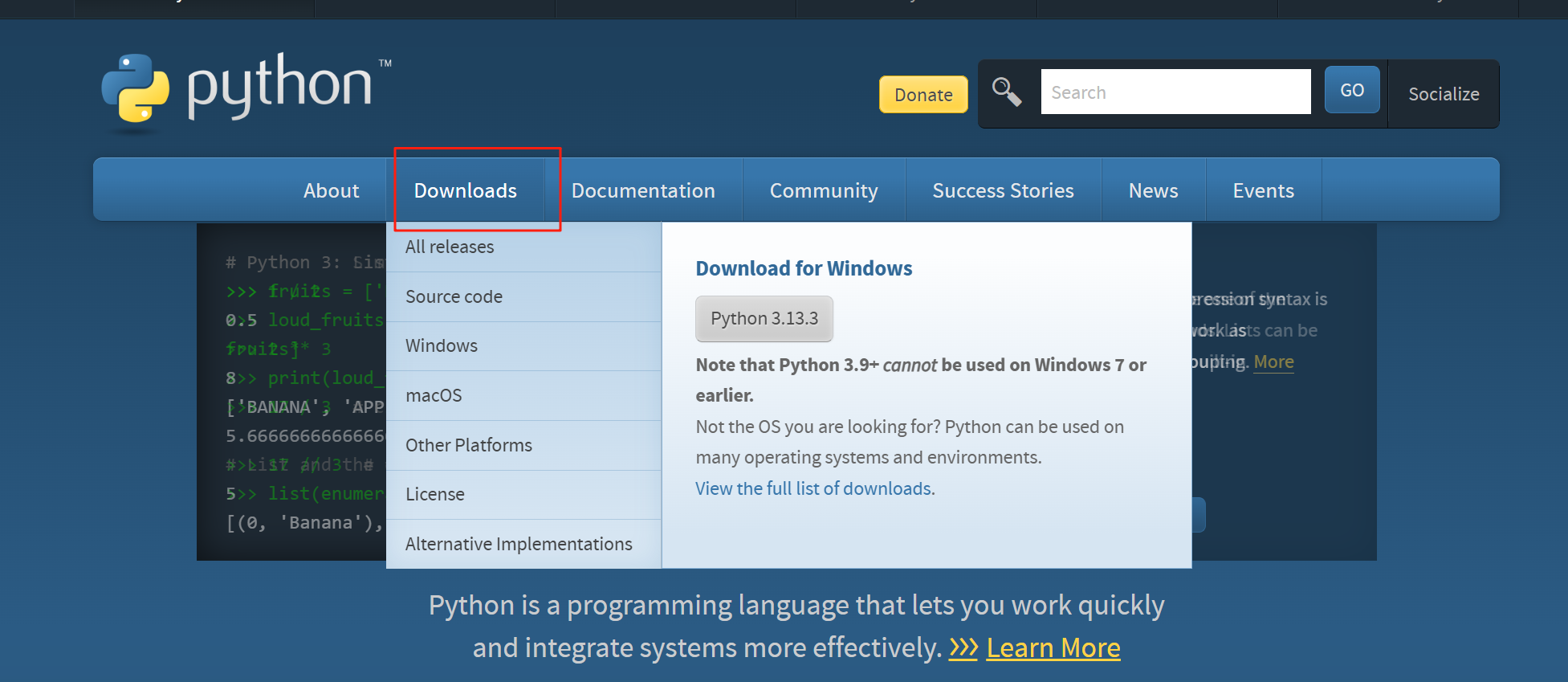Click into the Search input field
The image size is (1568, 682).
[x=1175, y=92]
